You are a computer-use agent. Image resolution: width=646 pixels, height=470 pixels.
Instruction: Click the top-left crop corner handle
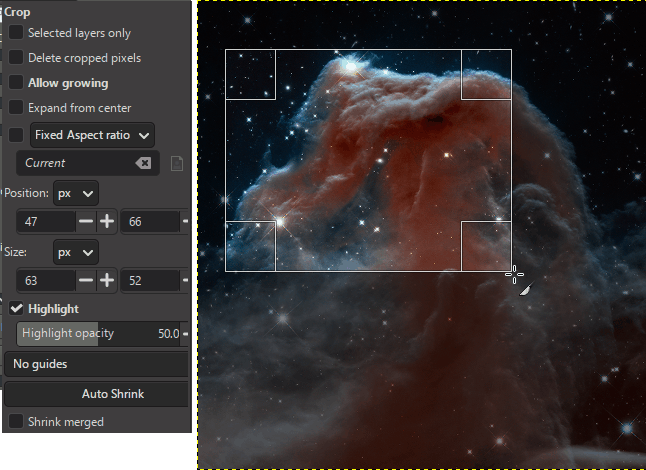coord(250,75)
